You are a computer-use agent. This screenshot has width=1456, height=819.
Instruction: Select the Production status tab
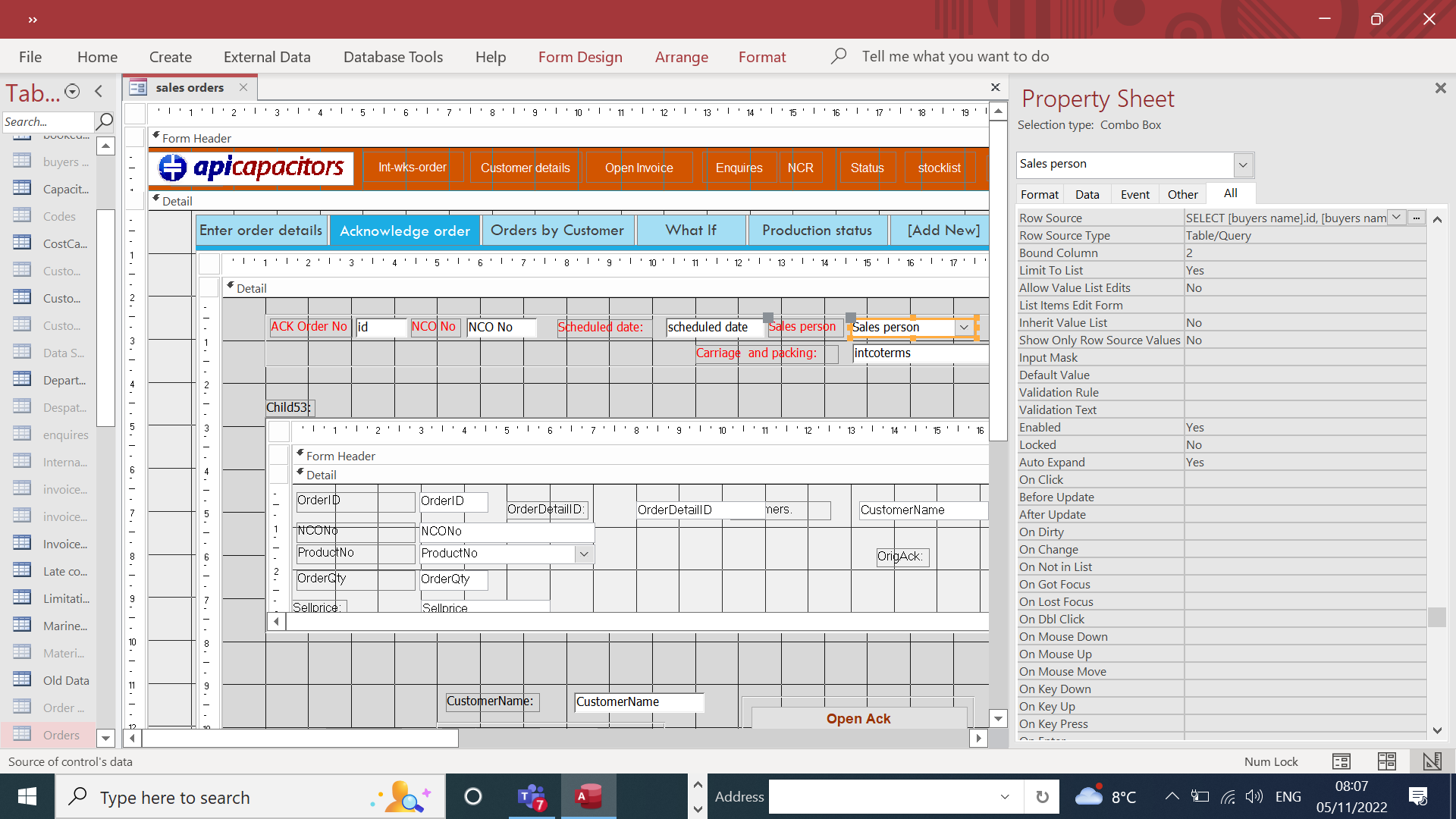[817, 231]
